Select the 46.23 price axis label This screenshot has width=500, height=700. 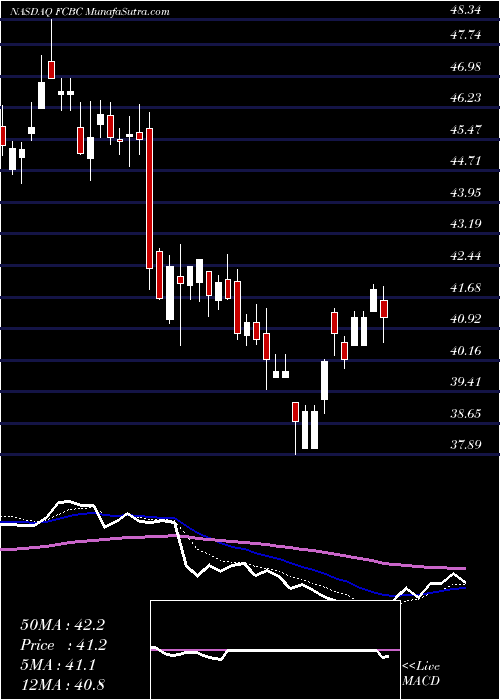(x=465, y=98)
